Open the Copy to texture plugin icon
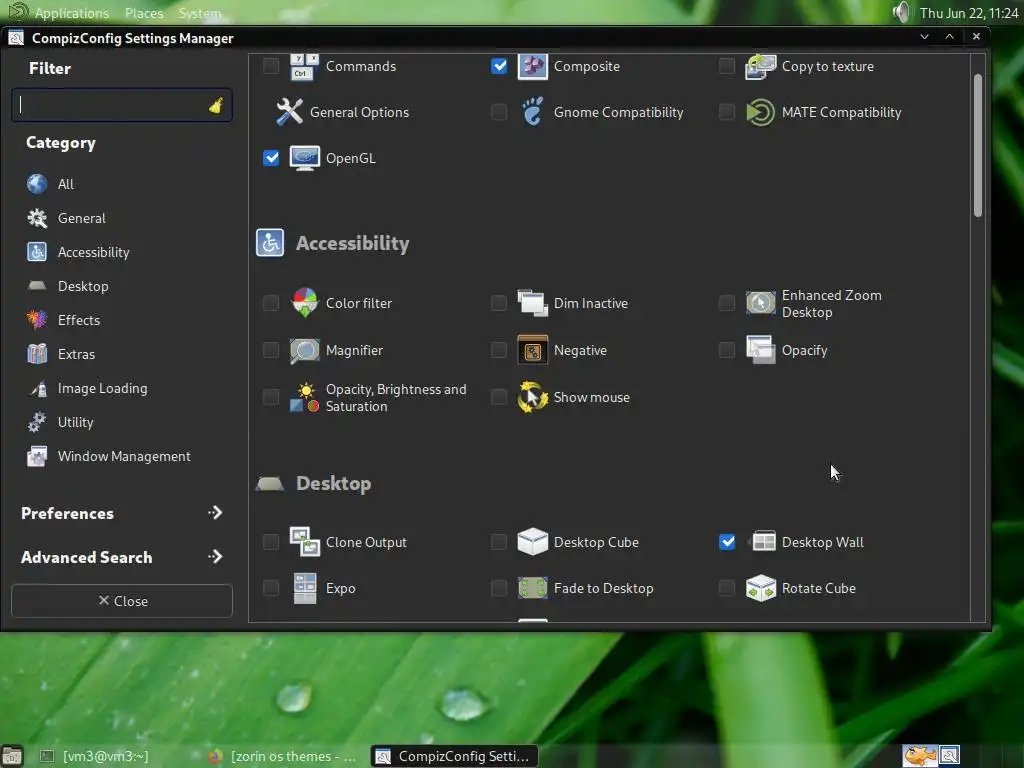 (x=760, y=67)
